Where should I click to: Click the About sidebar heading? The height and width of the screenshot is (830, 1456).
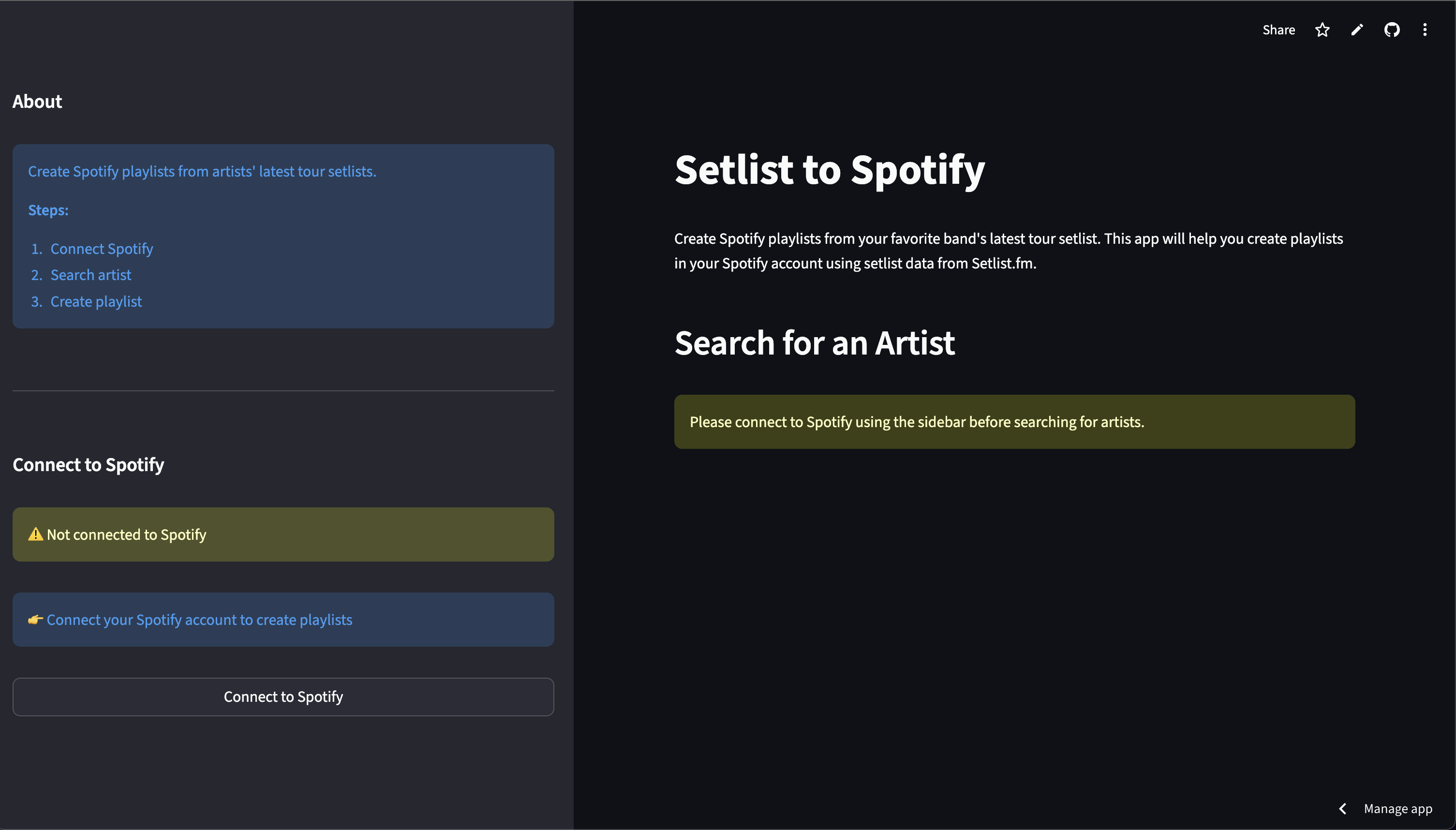click(37, 102)
